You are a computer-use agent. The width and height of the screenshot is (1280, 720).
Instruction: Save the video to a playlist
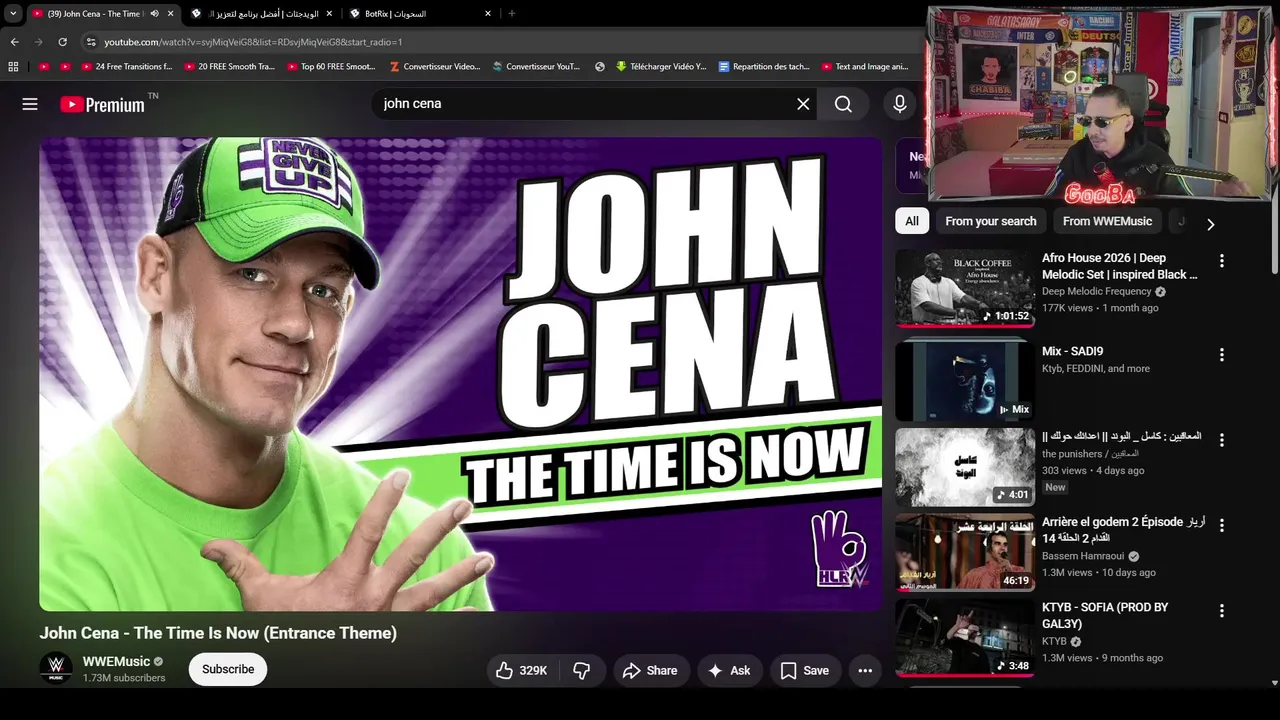(805, 671)
